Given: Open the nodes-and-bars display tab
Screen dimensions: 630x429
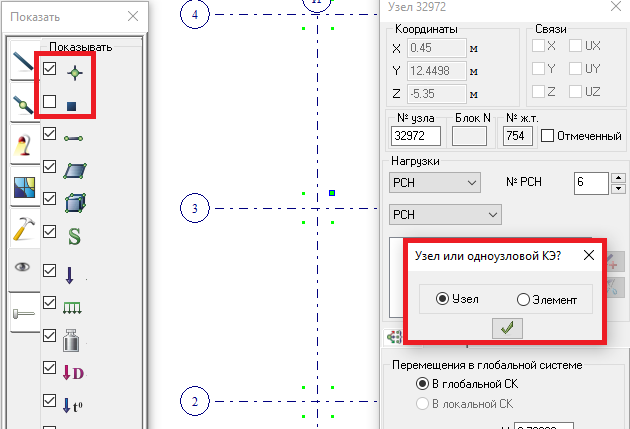Looking at the screenshot, I should point(23,104).
